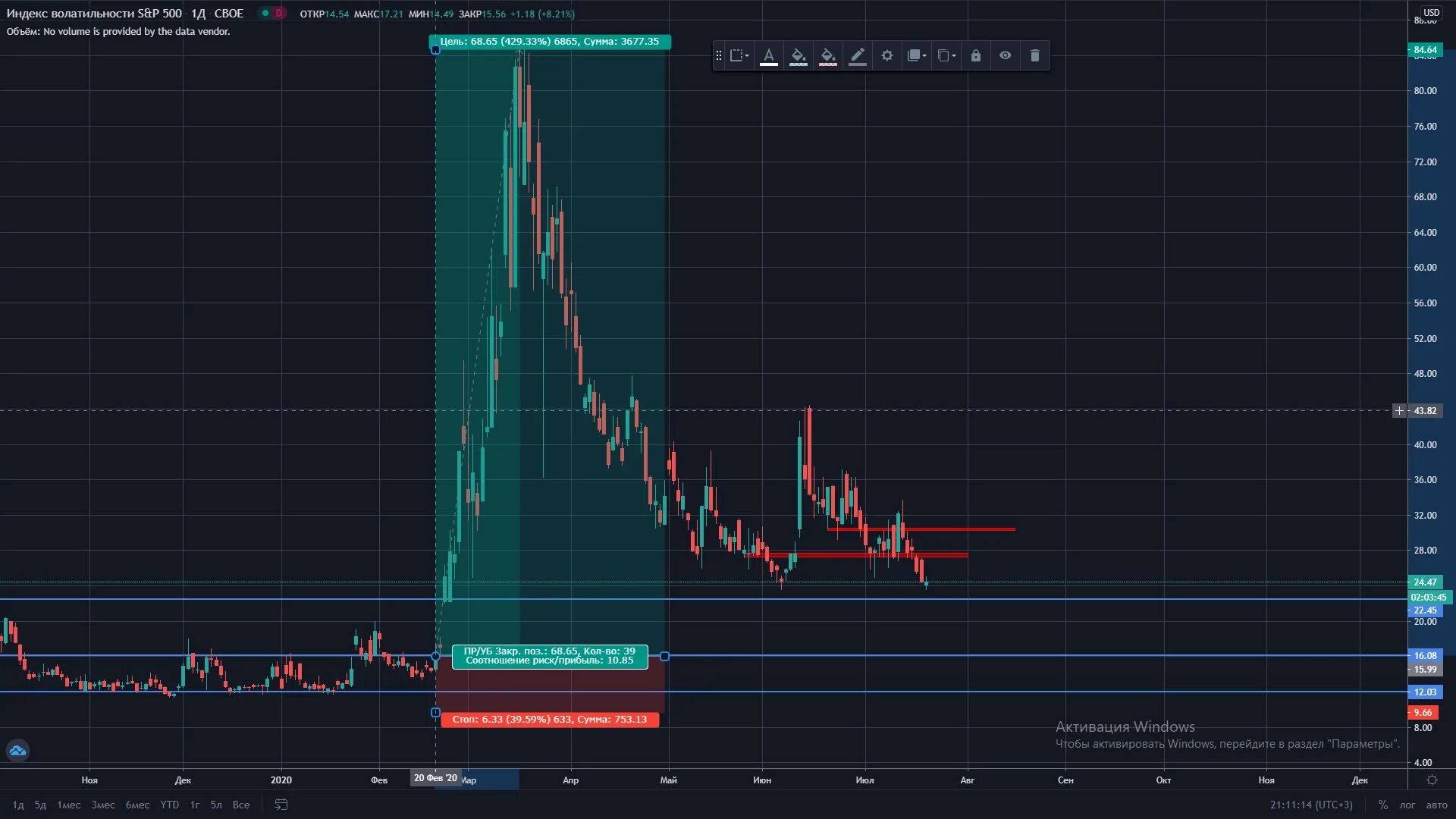Click USD currency label on price axis

pyautogui.click(x=1431, y=13)
